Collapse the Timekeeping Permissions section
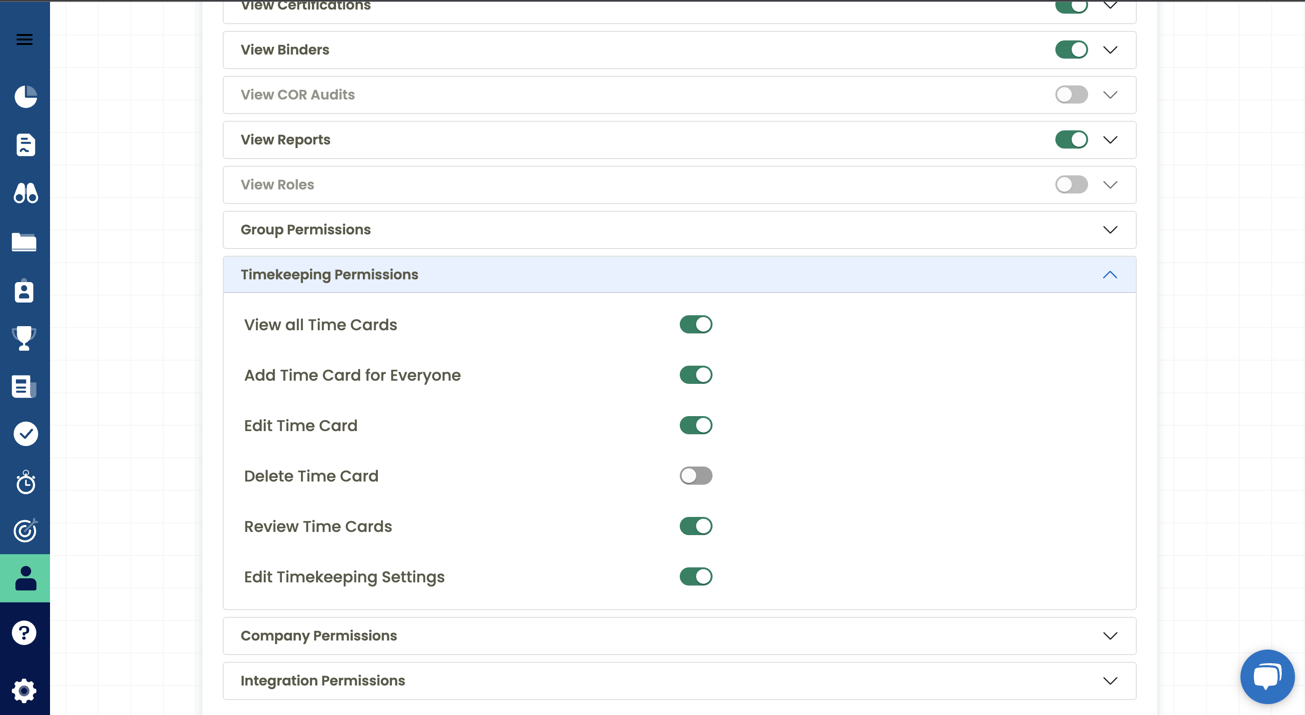This screenshot has height=715, width=1305. pos(1109,274)
